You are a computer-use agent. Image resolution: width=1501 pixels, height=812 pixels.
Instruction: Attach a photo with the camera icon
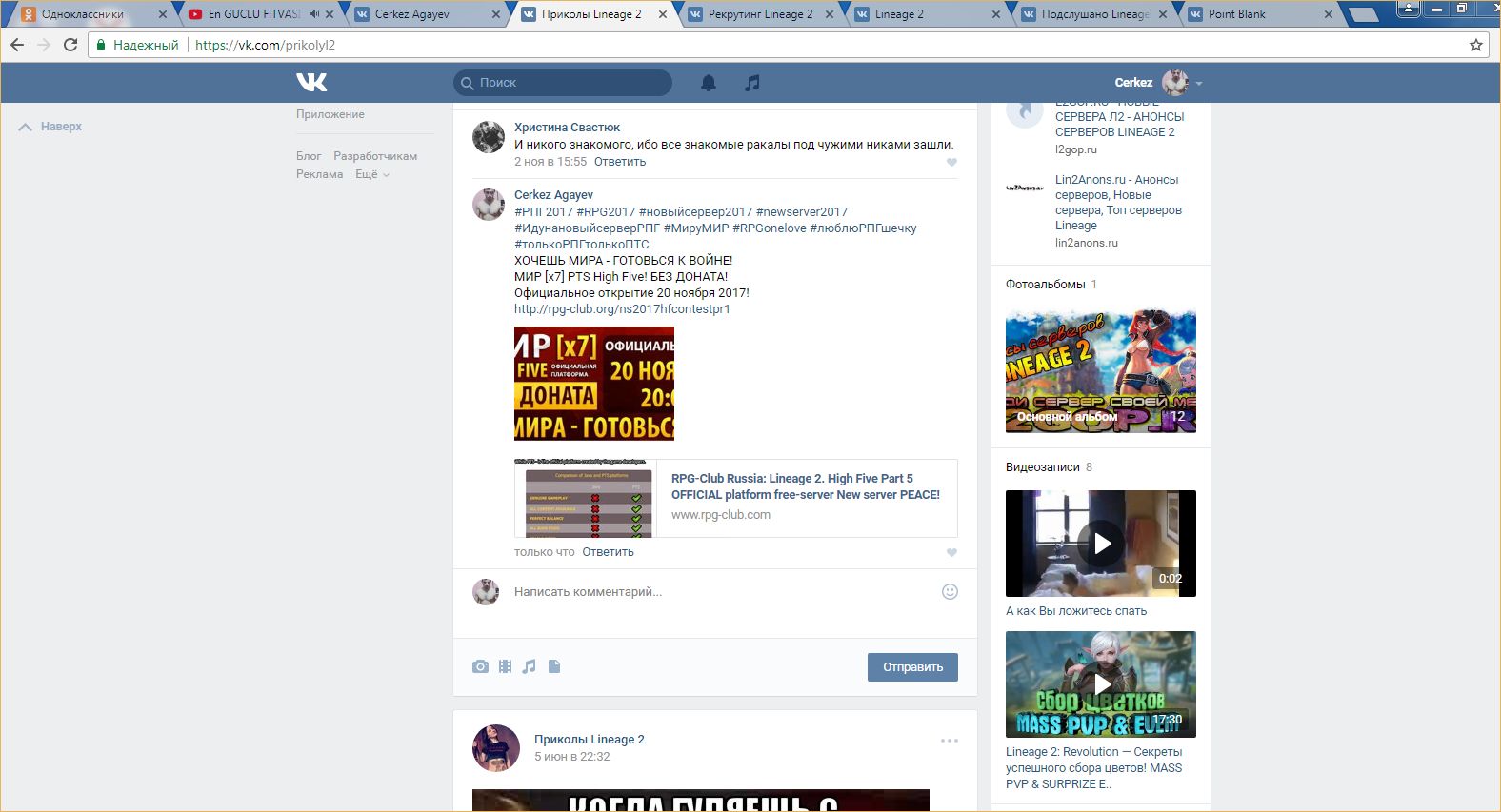(480, 666)
